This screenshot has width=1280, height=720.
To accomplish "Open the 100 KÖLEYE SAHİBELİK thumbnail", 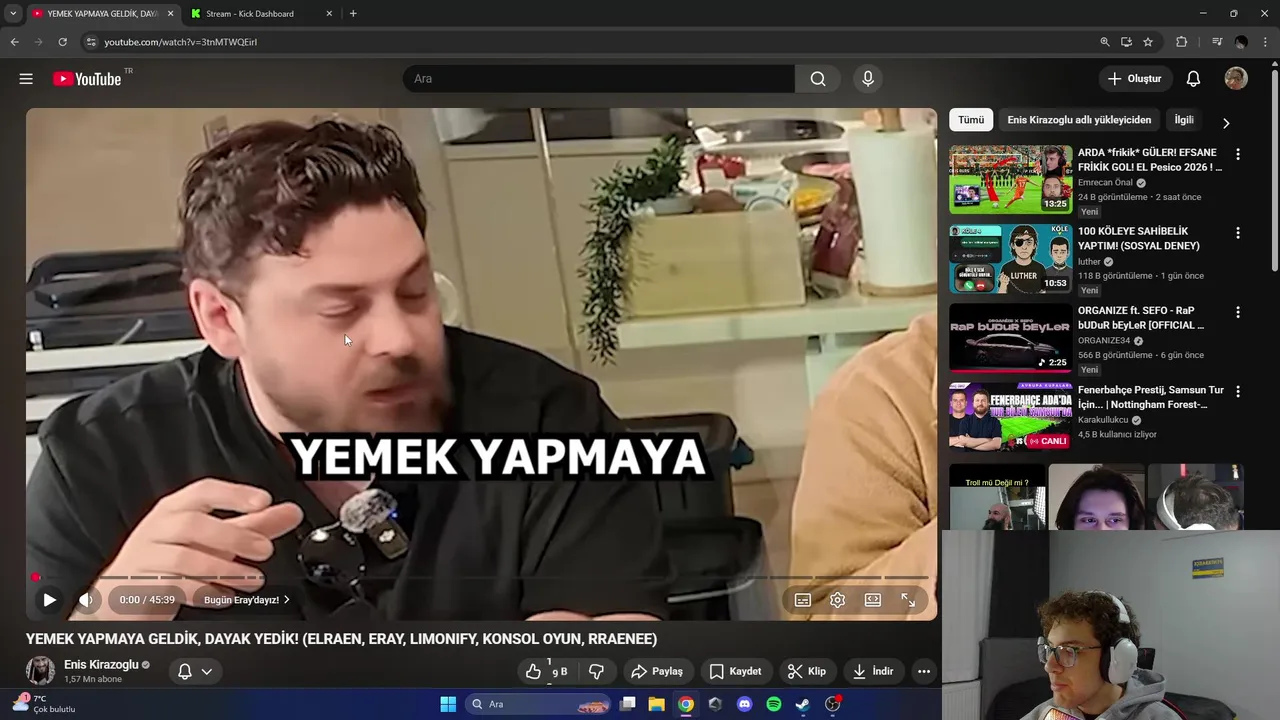I will pos(1010,259).
